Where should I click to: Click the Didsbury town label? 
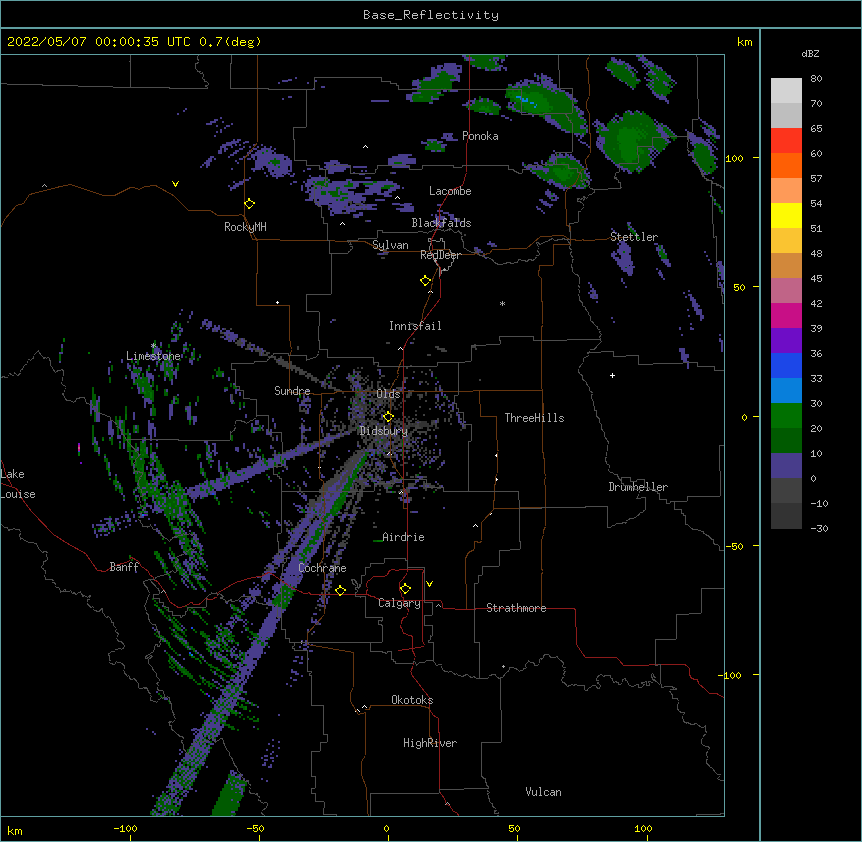383,431
